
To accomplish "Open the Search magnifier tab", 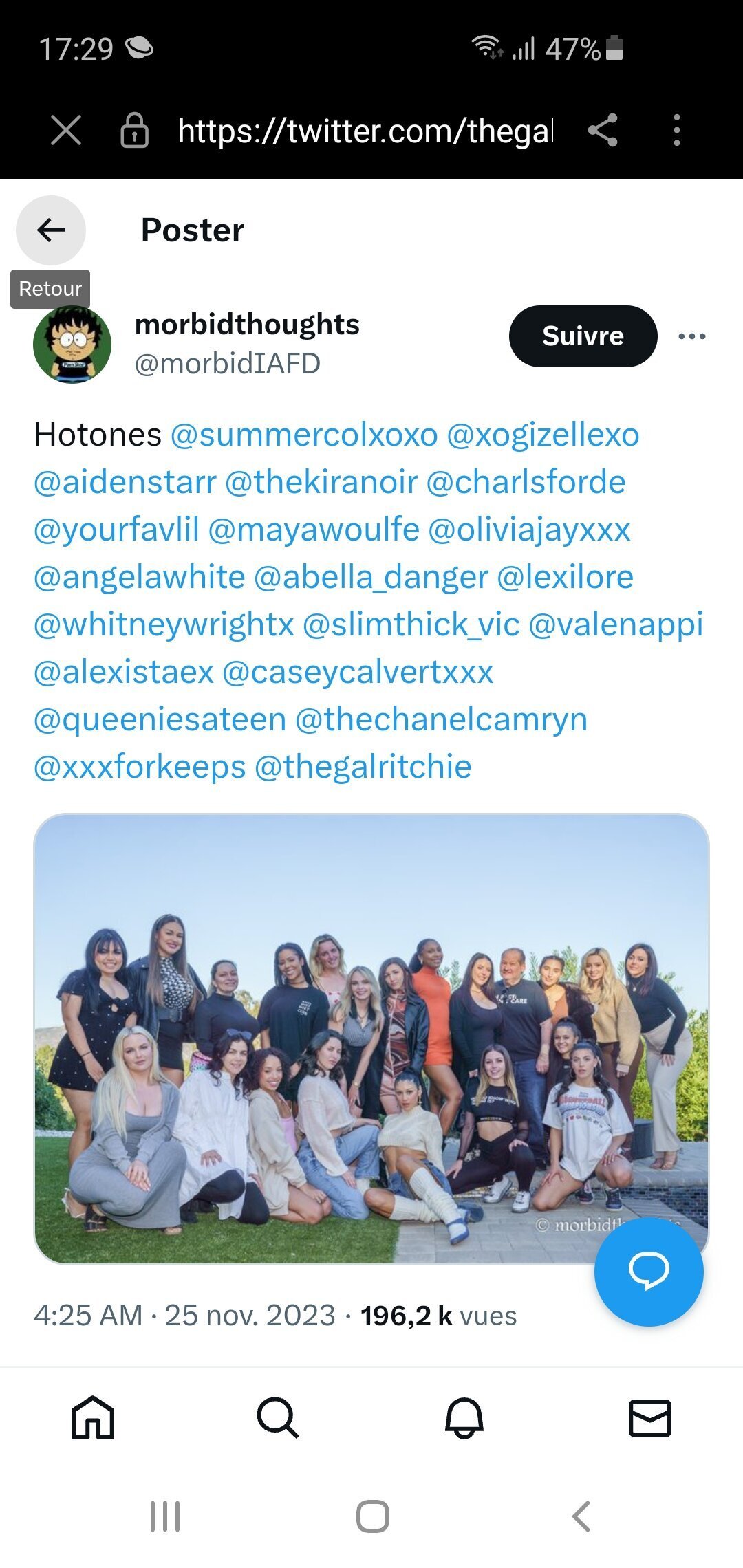I will coord(278,1417).
